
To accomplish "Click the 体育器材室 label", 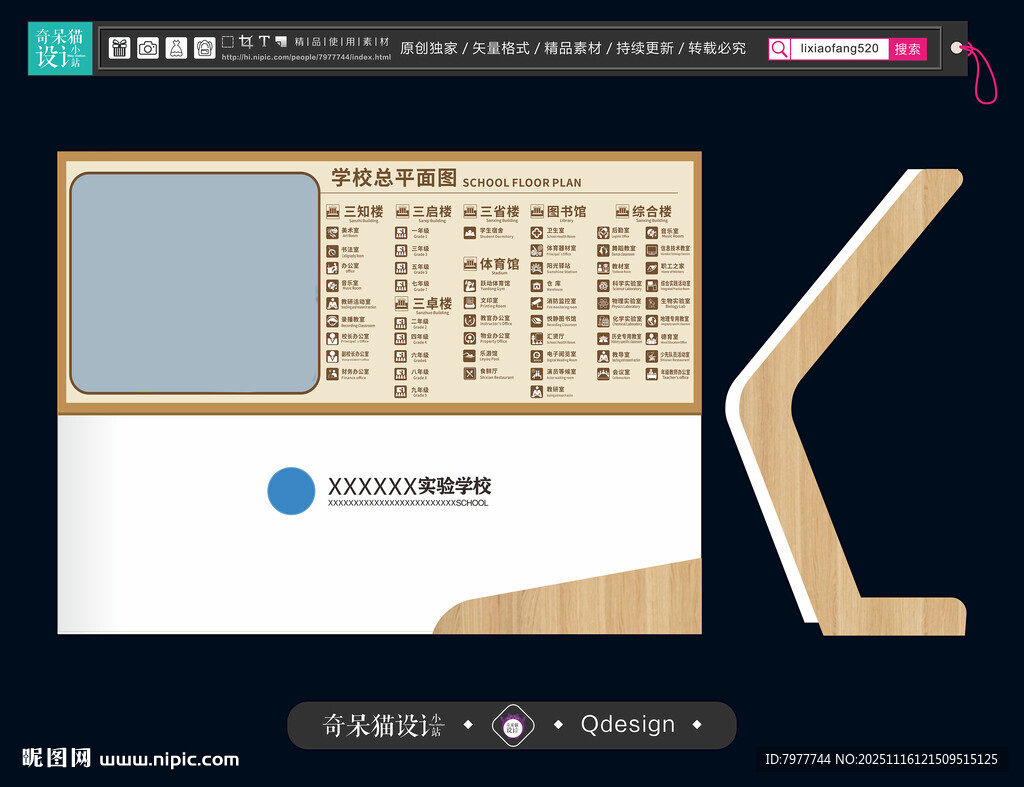I will click(x=562, y=248).
